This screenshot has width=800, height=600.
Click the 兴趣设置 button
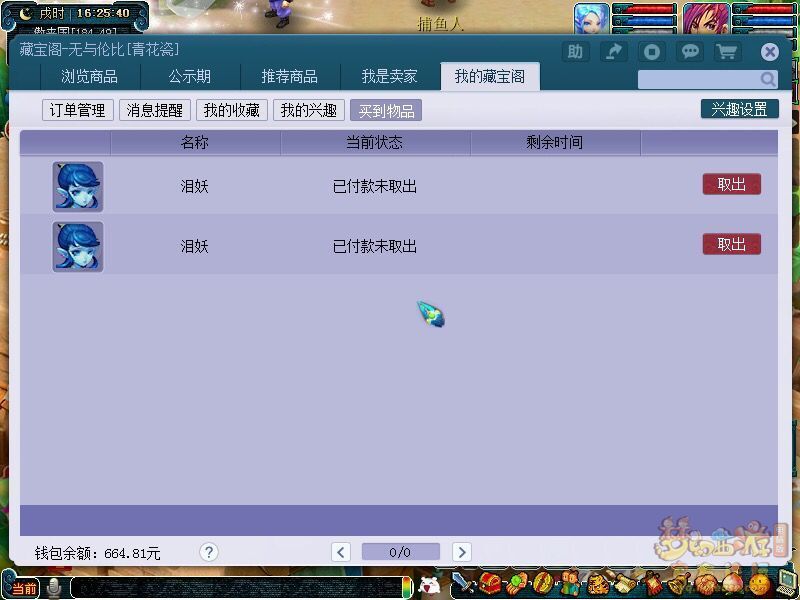tap(740, 109)
